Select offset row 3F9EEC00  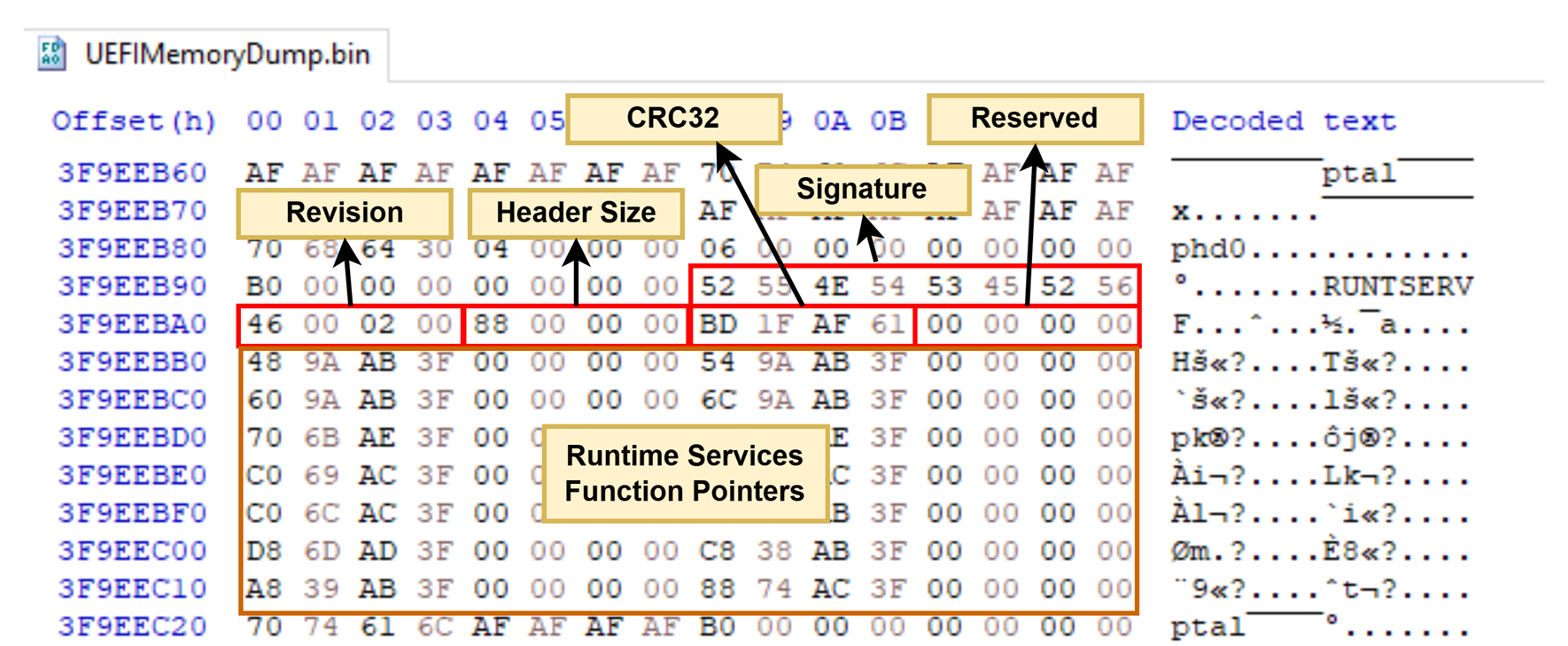(132, 551)
